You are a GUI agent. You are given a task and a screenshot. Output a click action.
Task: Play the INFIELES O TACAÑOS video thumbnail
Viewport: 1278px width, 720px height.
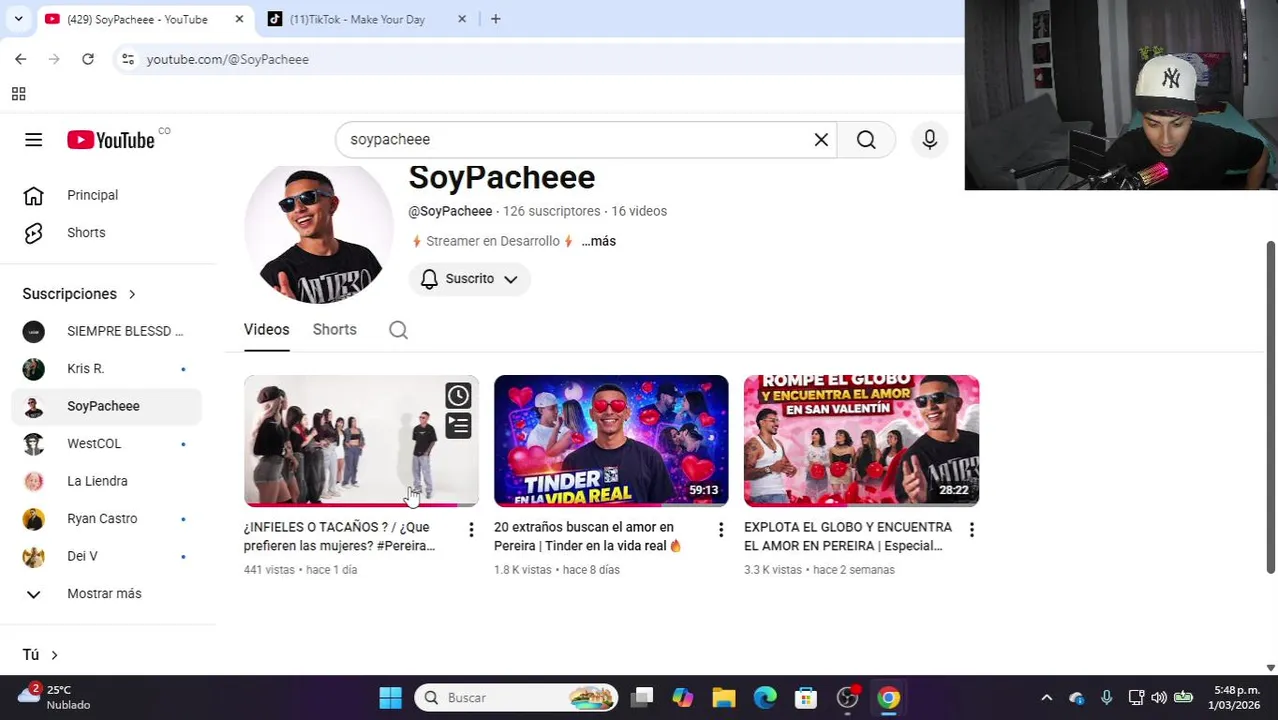pyautogui.click(x=361, y=441)
